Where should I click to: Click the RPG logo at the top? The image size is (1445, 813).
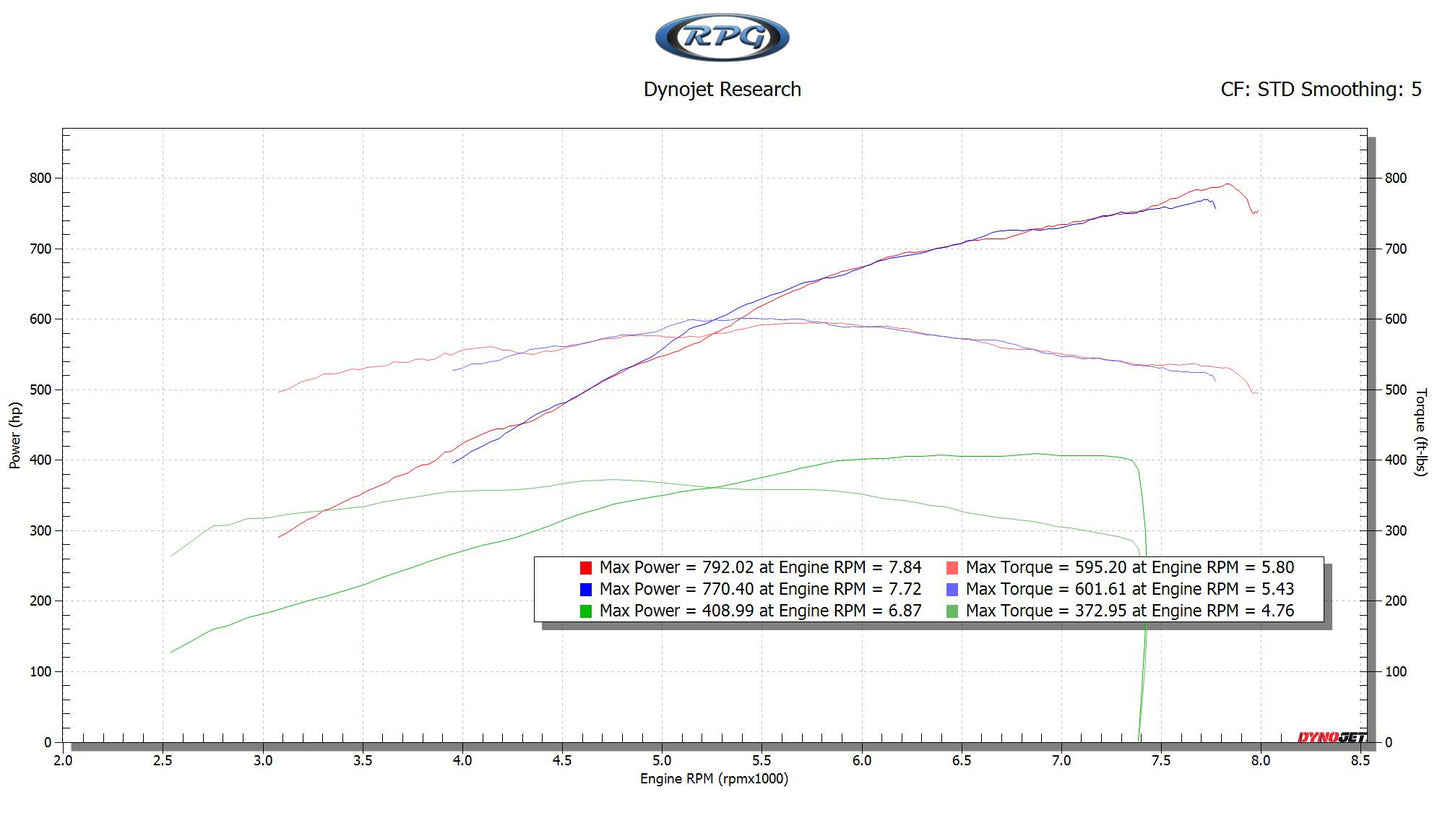722,38
